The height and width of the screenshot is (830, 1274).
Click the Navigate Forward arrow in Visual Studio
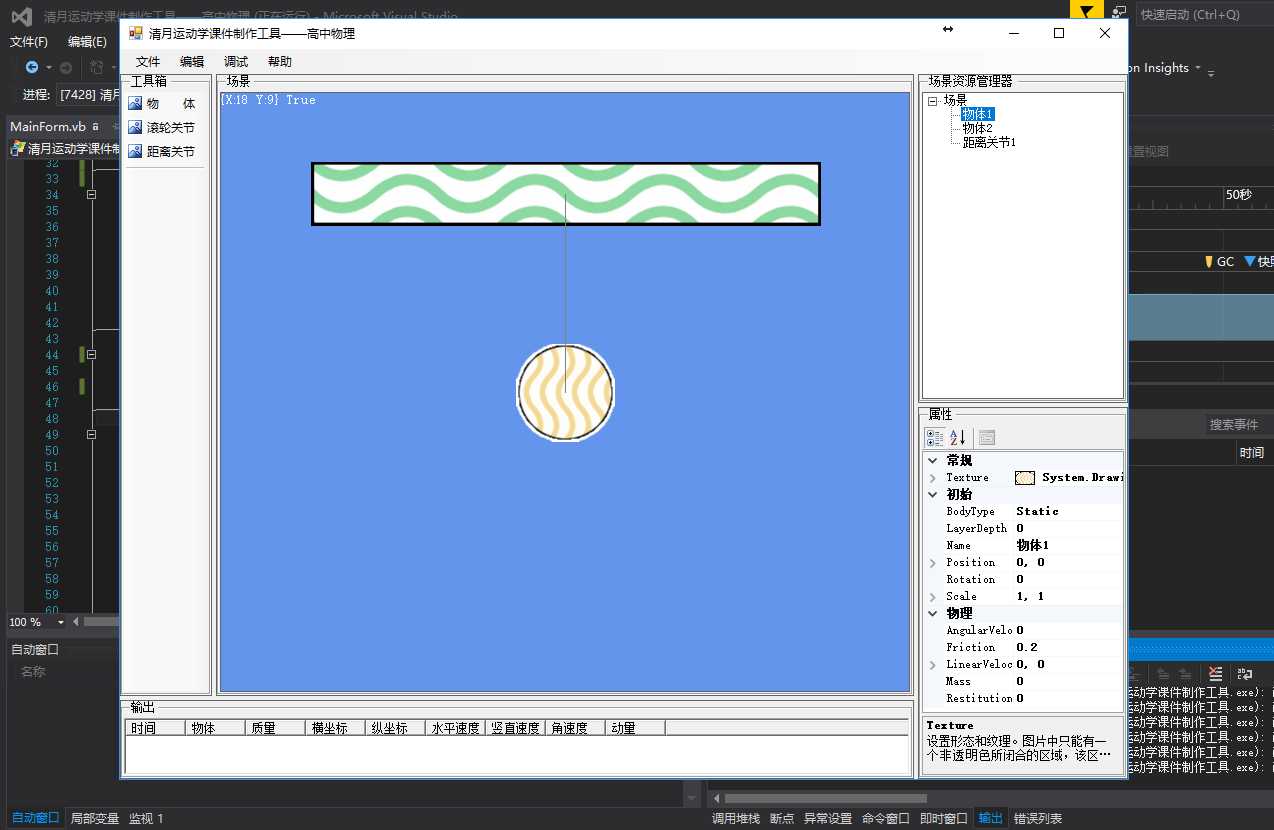(66, 67)
